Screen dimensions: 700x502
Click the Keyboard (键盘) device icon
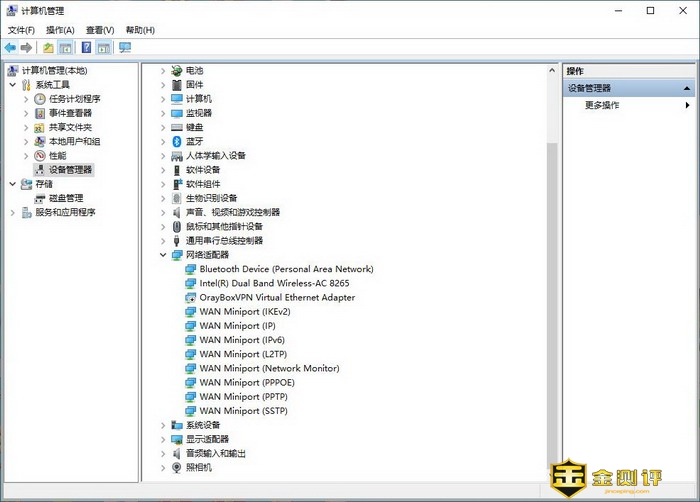coord(177,128)
